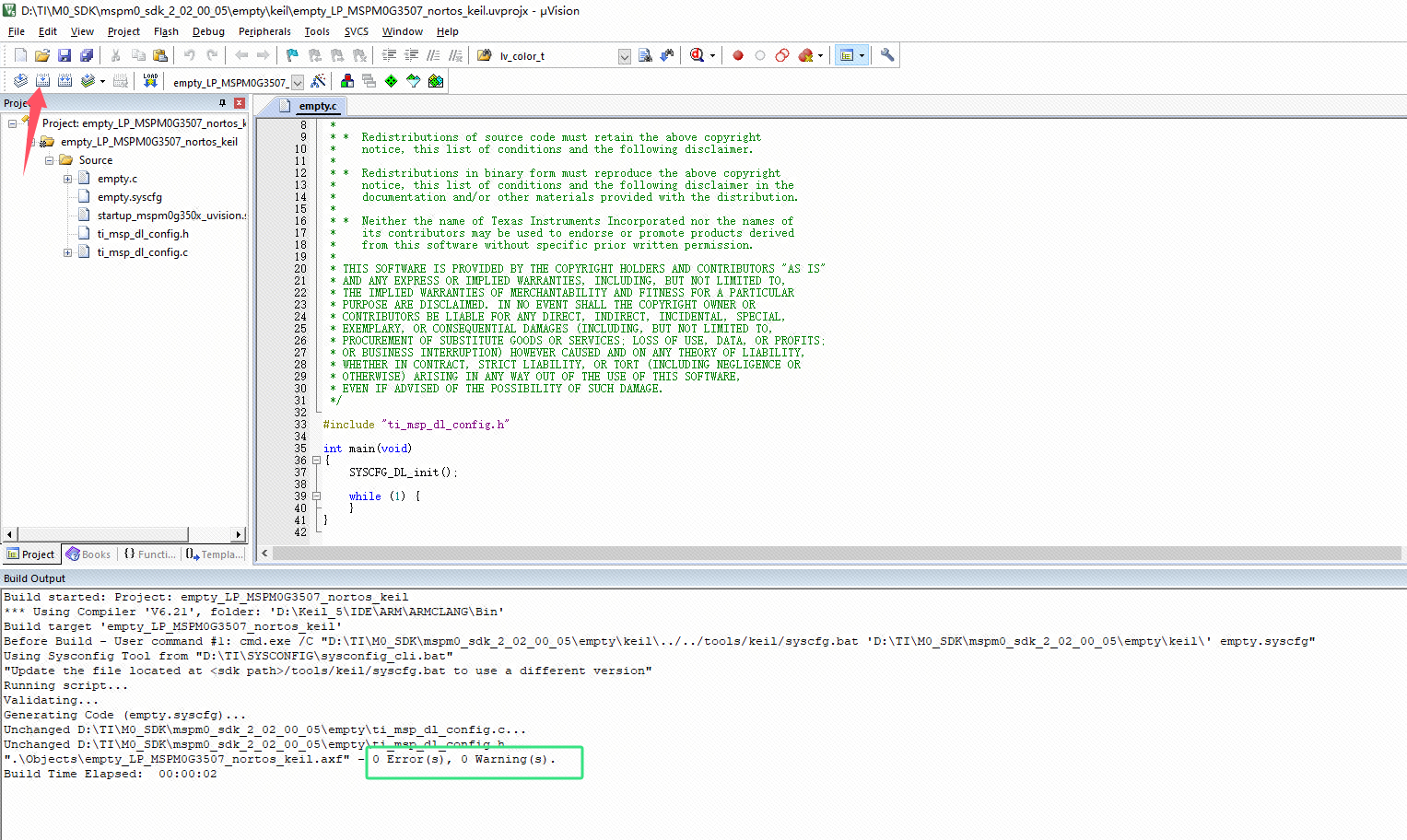Viewport: 1407px width, 840px height.
Task: Click the Save file icon
Action: pos(64,55)
